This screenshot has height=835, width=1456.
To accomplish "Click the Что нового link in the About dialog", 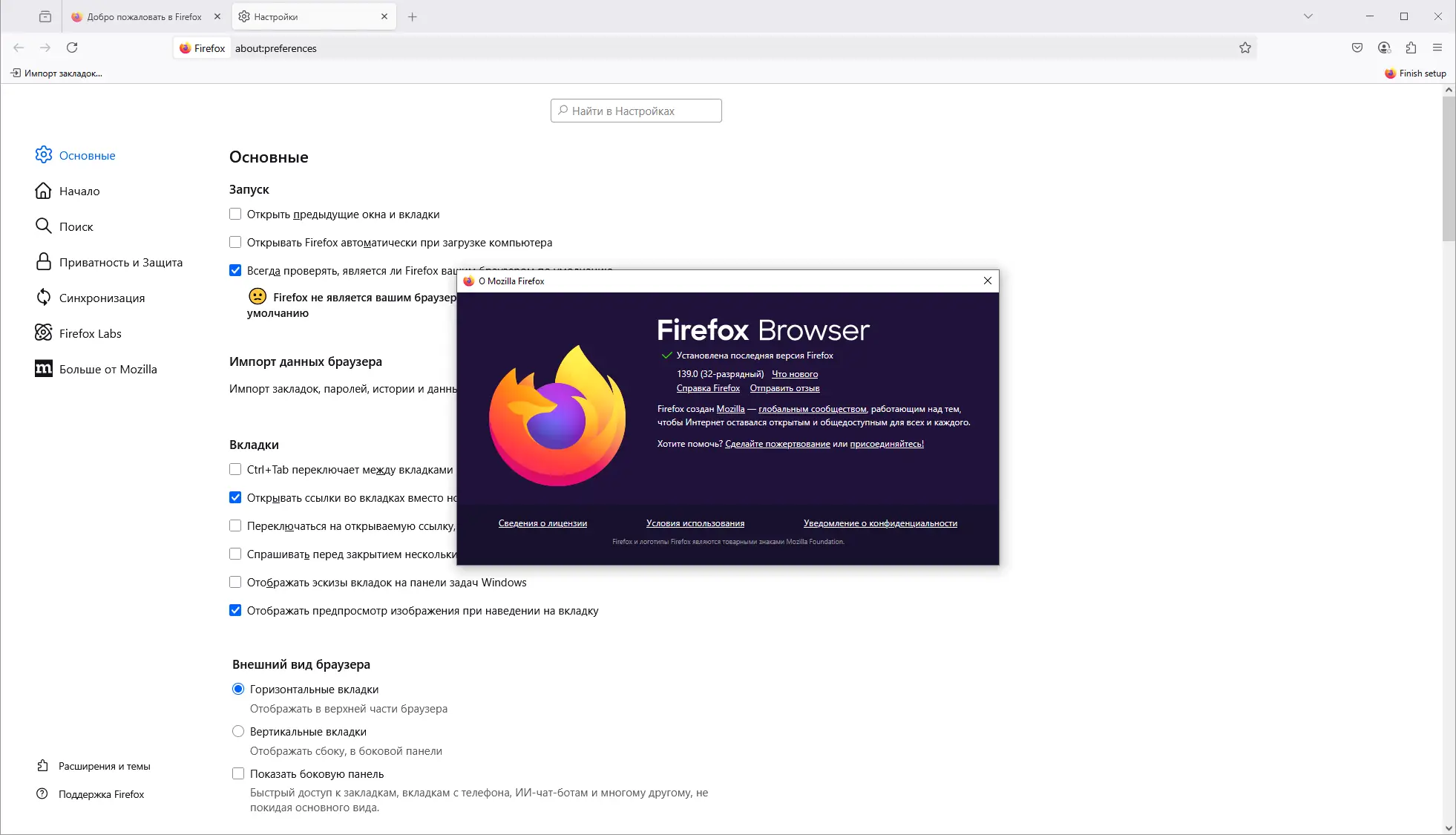I will pos(794,374).
